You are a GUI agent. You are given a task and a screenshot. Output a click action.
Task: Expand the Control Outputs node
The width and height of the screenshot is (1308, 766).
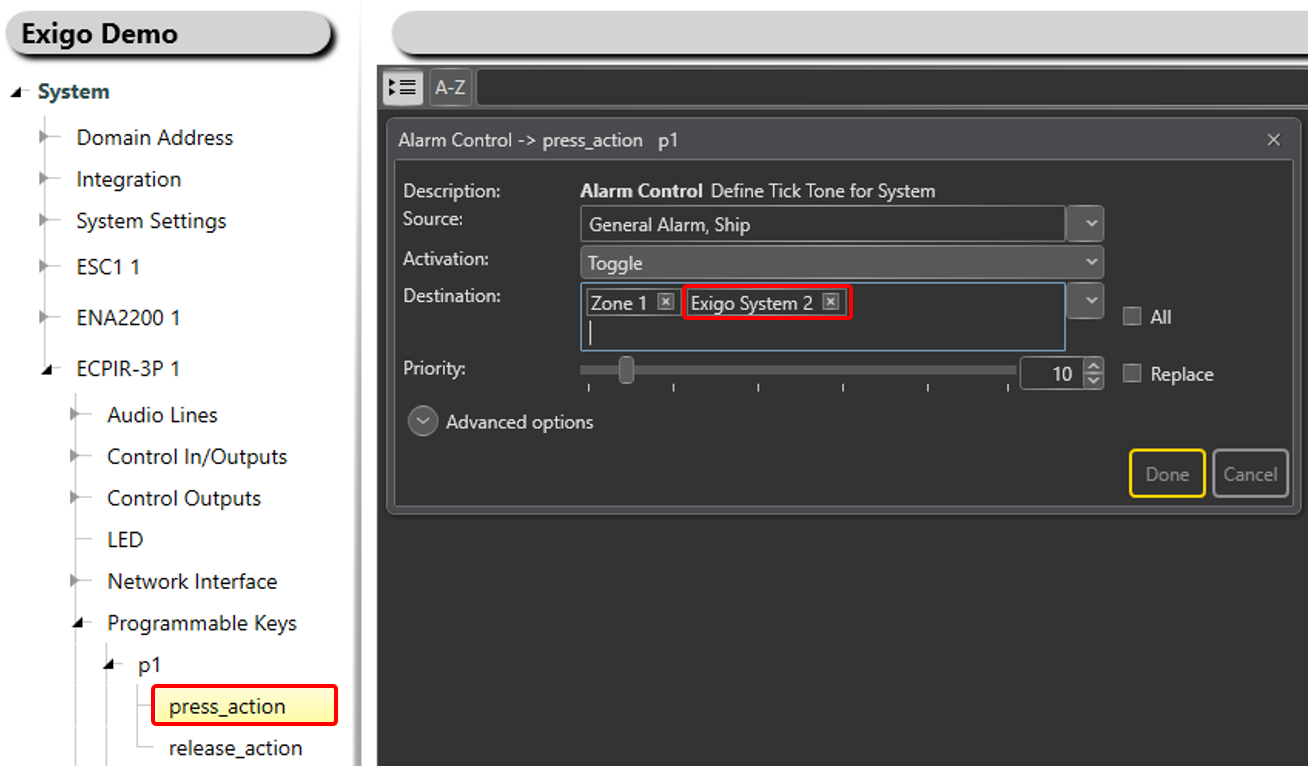tap(76, 498)
